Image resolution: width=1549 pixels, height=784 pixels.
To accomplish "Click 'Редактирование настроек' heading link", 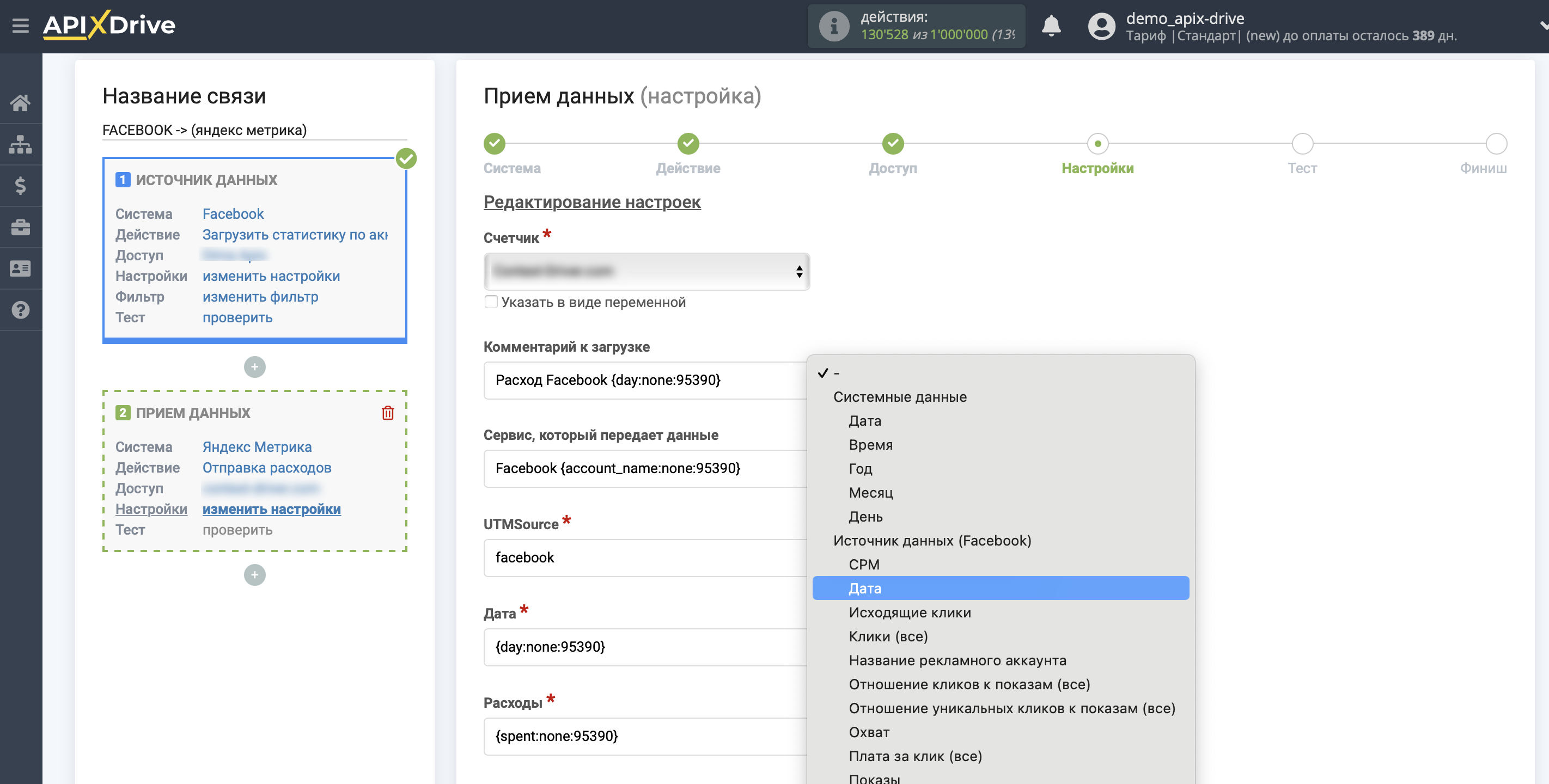I will [591, 202].
